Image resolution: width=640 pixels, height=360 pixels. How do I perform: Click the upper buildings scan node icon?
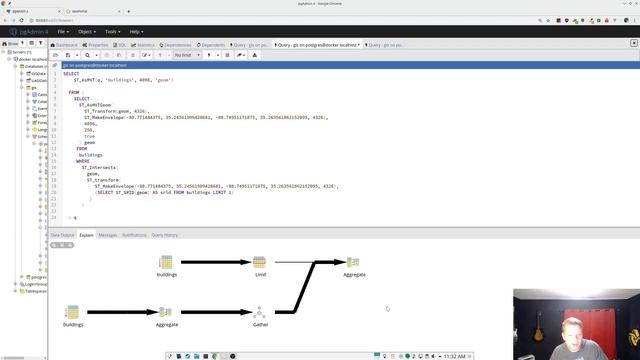[166, 262]
